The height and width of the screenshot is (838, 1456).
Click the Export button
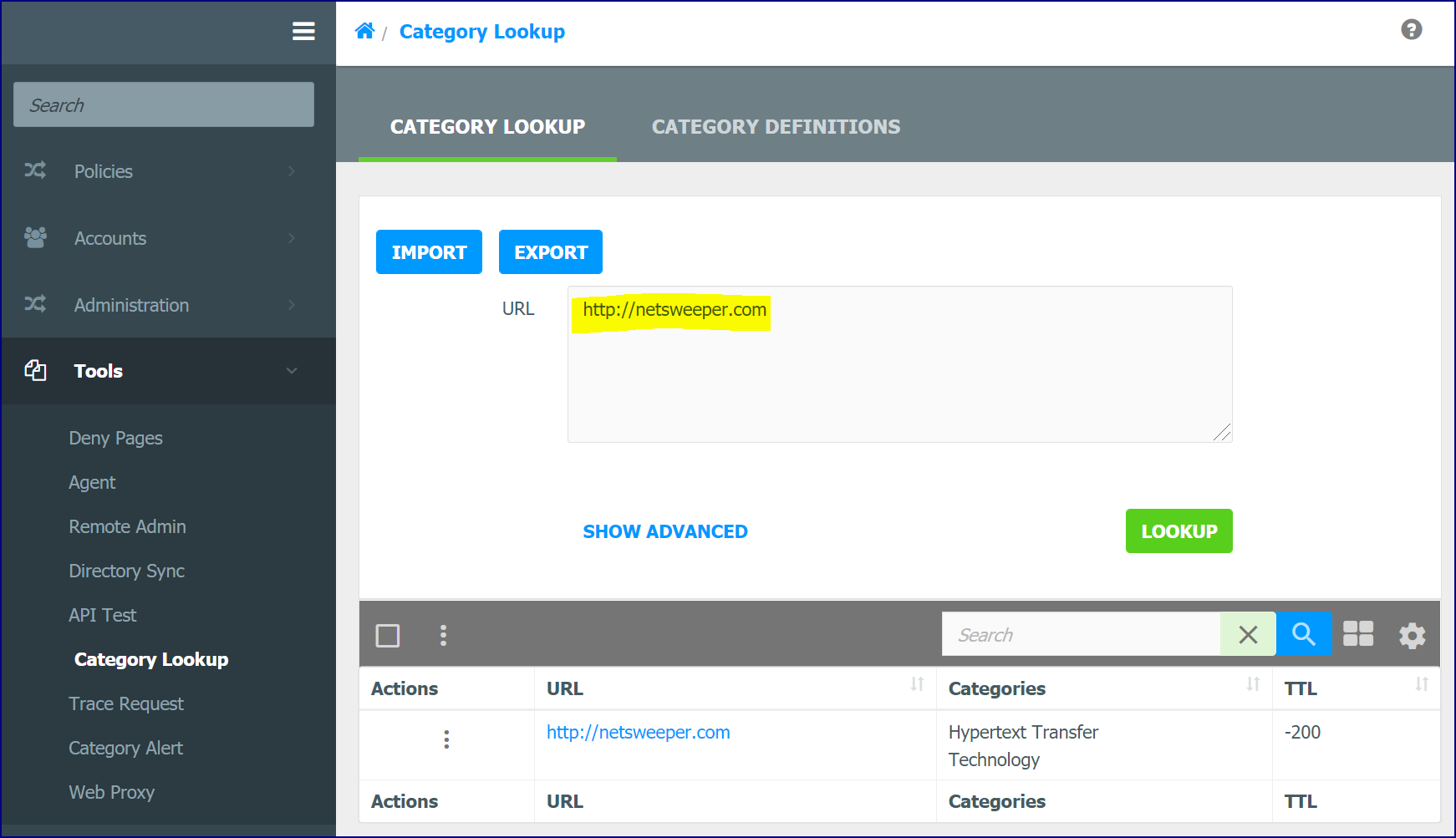coord(551,251)
